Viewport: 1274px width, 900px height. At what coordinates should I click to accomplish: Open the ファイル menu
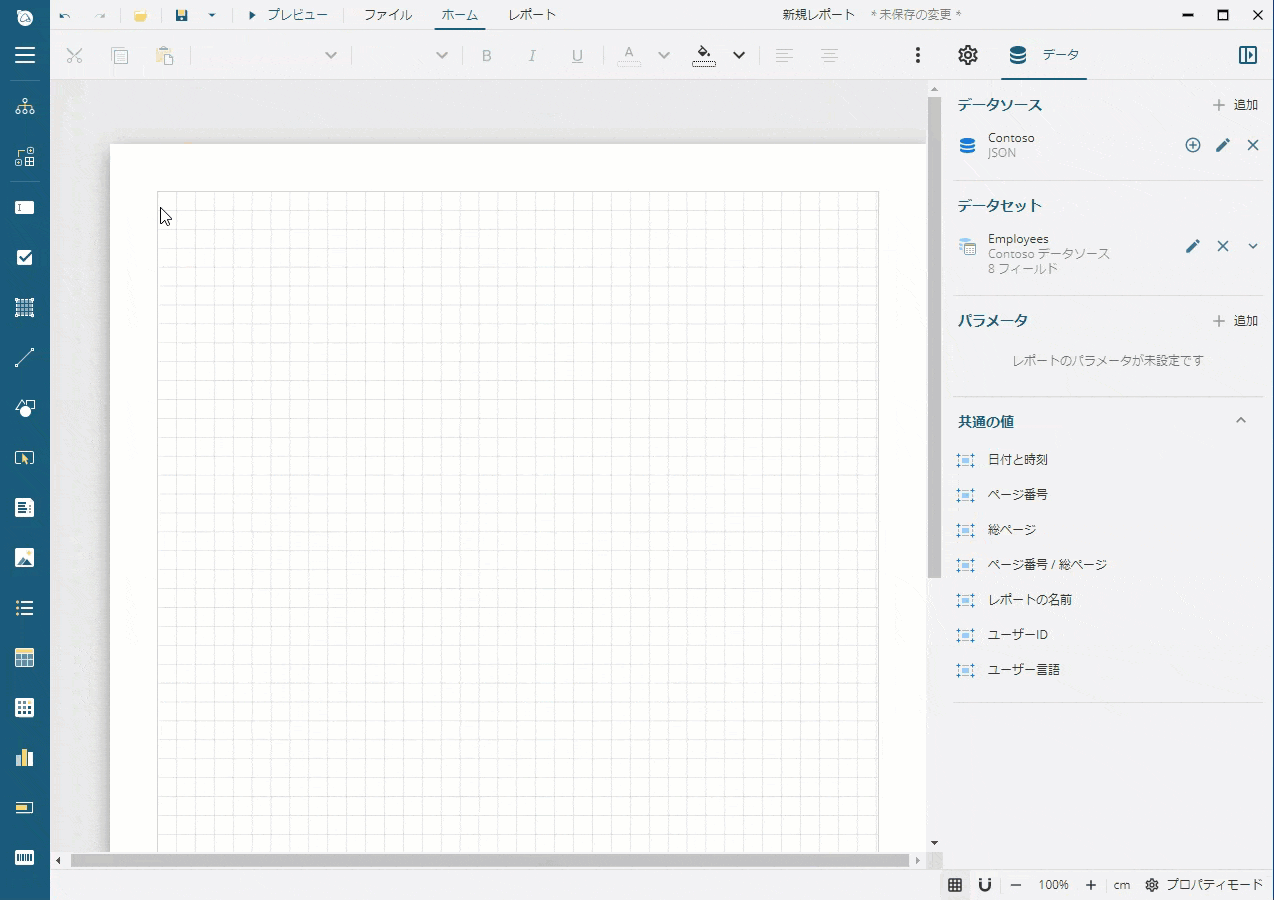387,15
